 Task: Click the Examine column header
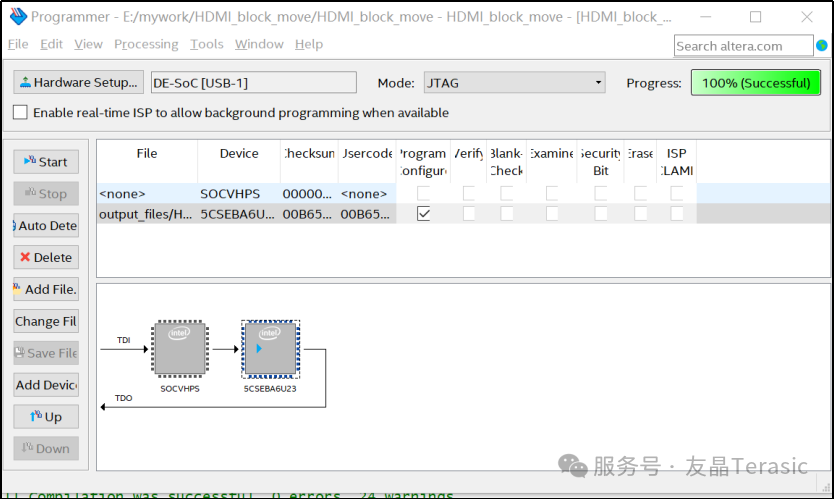click(552, 162)
